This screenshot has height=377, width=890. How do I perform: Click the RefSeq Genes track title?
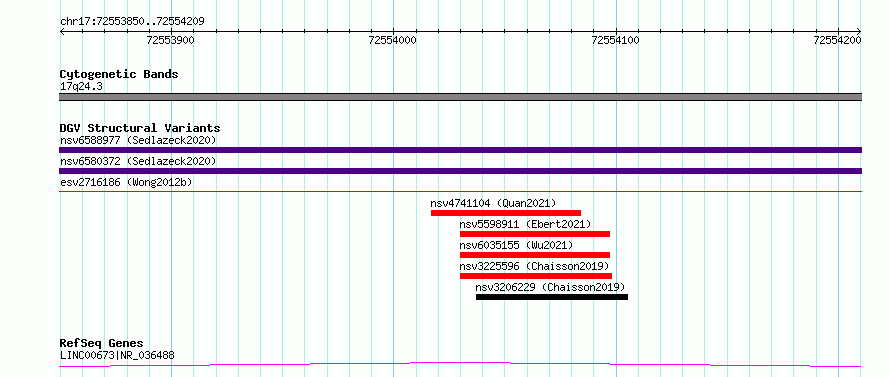[102, 344]
